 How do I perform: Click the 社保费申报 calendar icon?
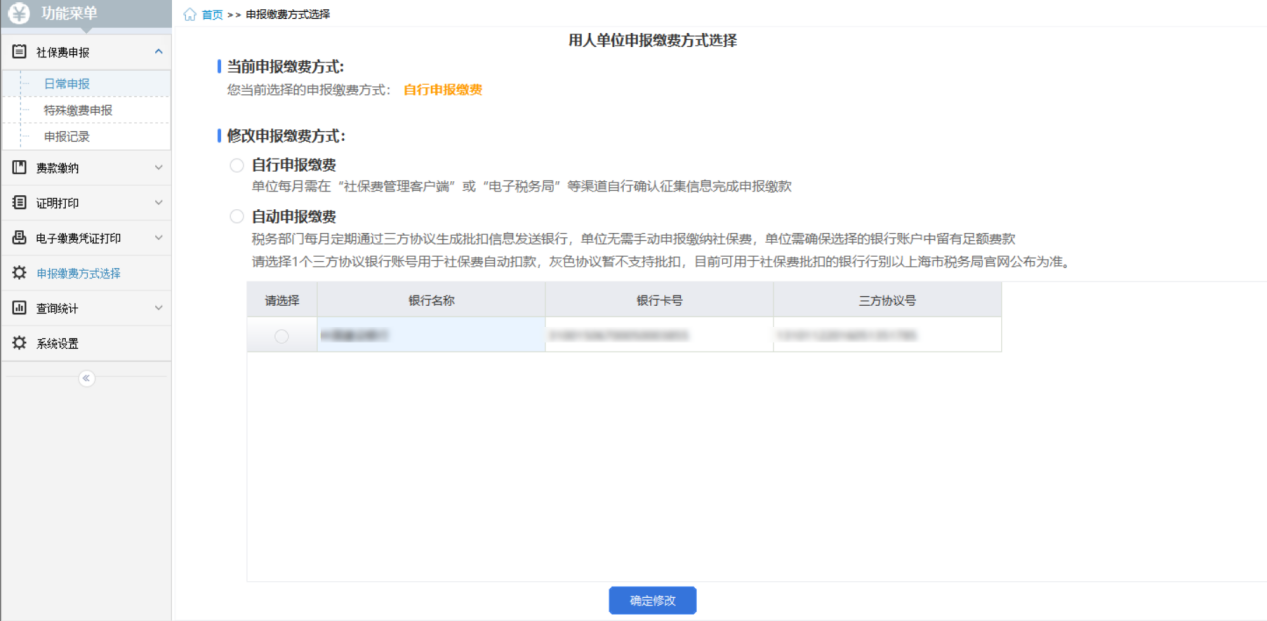(19, 52)
